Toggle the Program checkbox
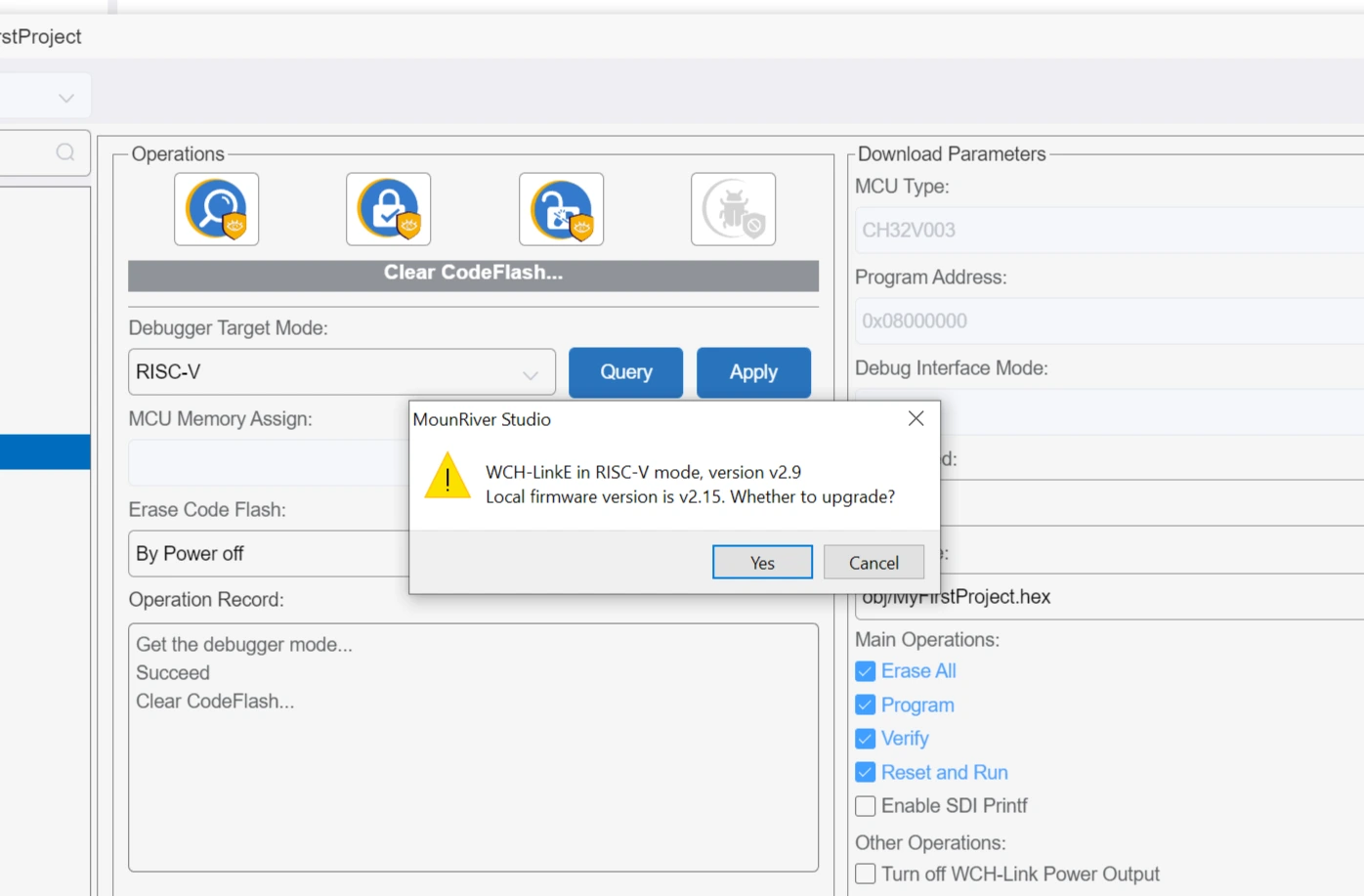The height and width of the screenshot is (896, 1364). pyautogui.click(x=865, y=704)
